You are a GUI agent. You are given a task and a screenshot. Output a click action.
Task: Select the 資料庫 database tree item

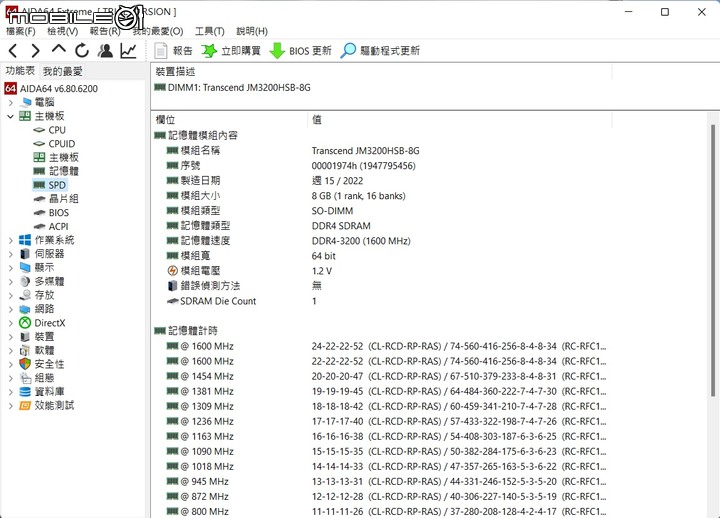pos(42,392)
